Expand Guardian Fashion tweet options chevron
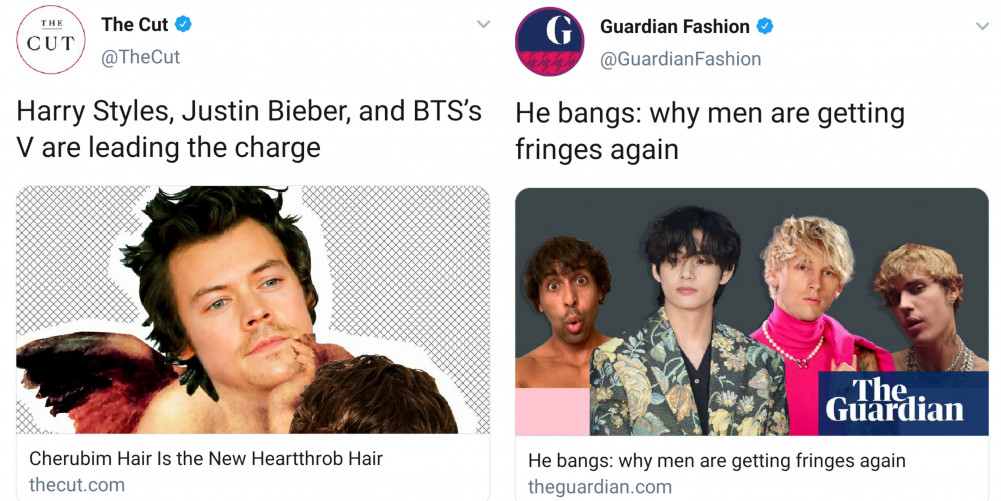Image resolution: width=1001 pixels, height=501 pixels. [x=982, y=26]
